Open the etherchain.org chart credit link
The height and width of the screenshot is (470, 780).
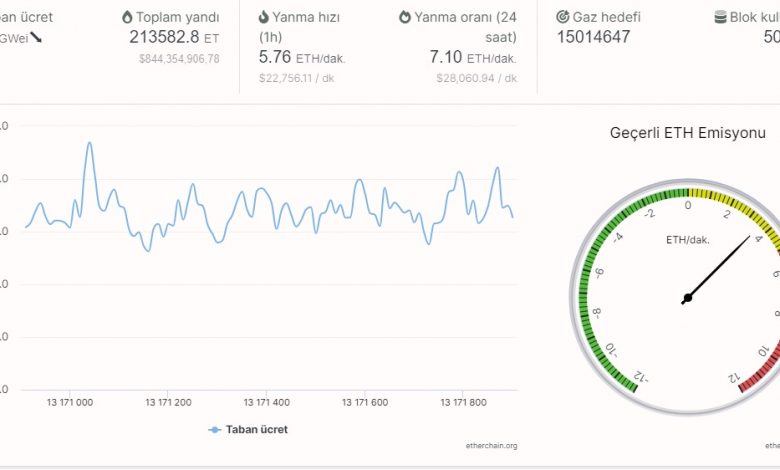[493, 445]
